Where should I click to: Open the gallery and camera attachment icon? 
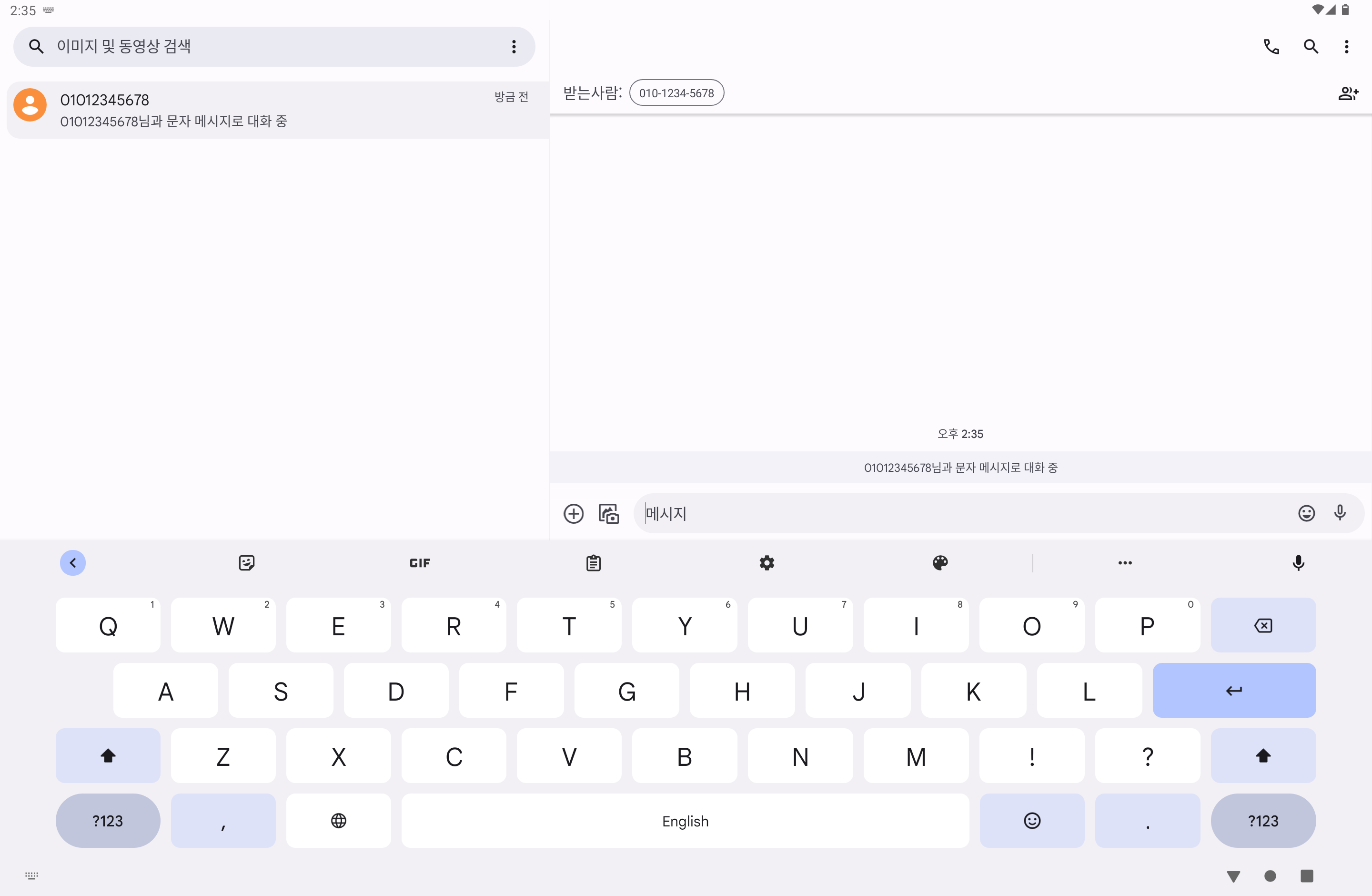pos(608,513)
